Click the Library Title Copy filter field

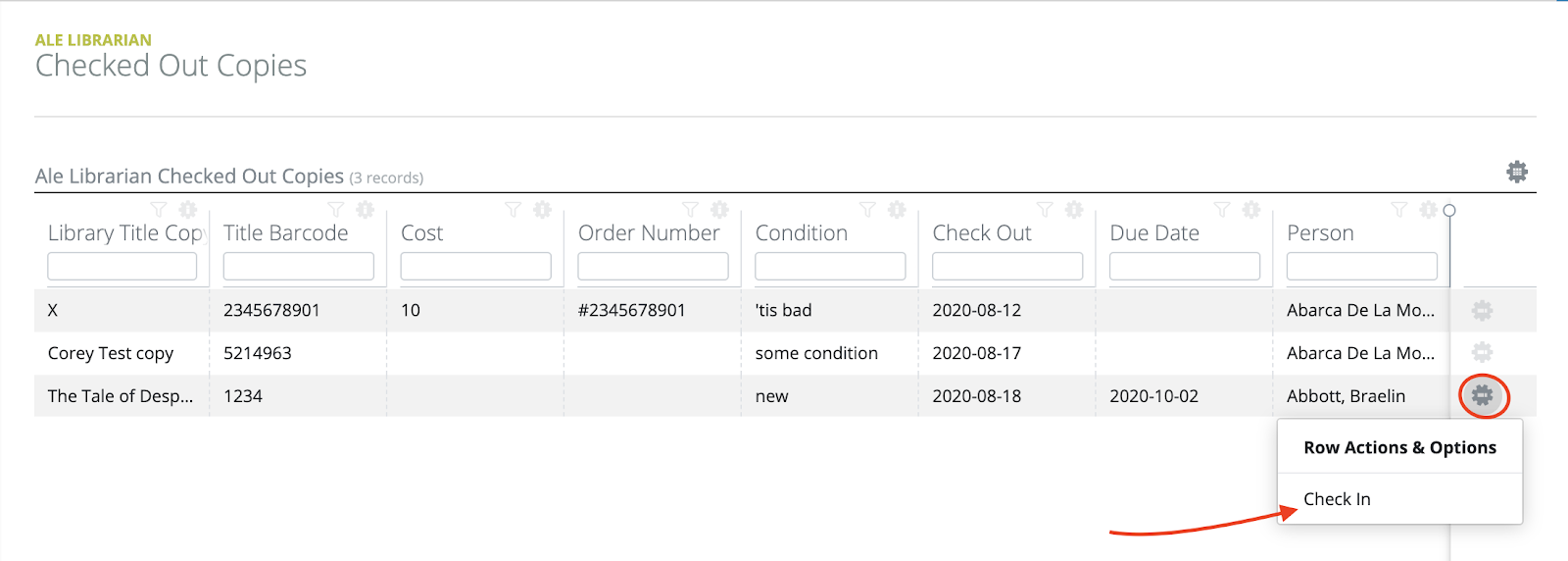coord(122,266)
